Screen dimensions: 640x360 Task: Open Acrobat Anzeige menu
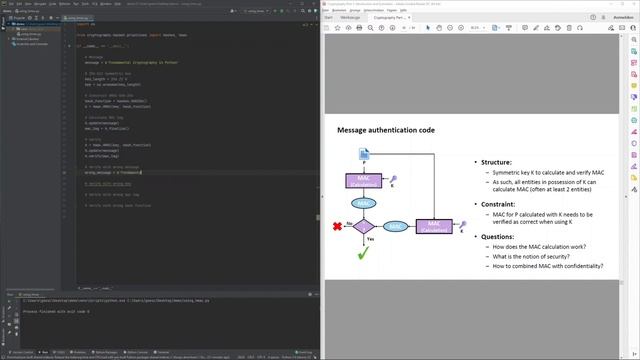355,10
